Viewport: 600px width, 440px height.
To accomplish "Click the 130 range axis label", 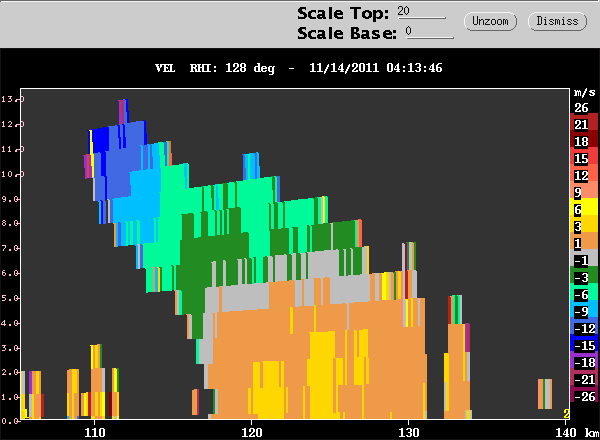I will tap(409, 432).
